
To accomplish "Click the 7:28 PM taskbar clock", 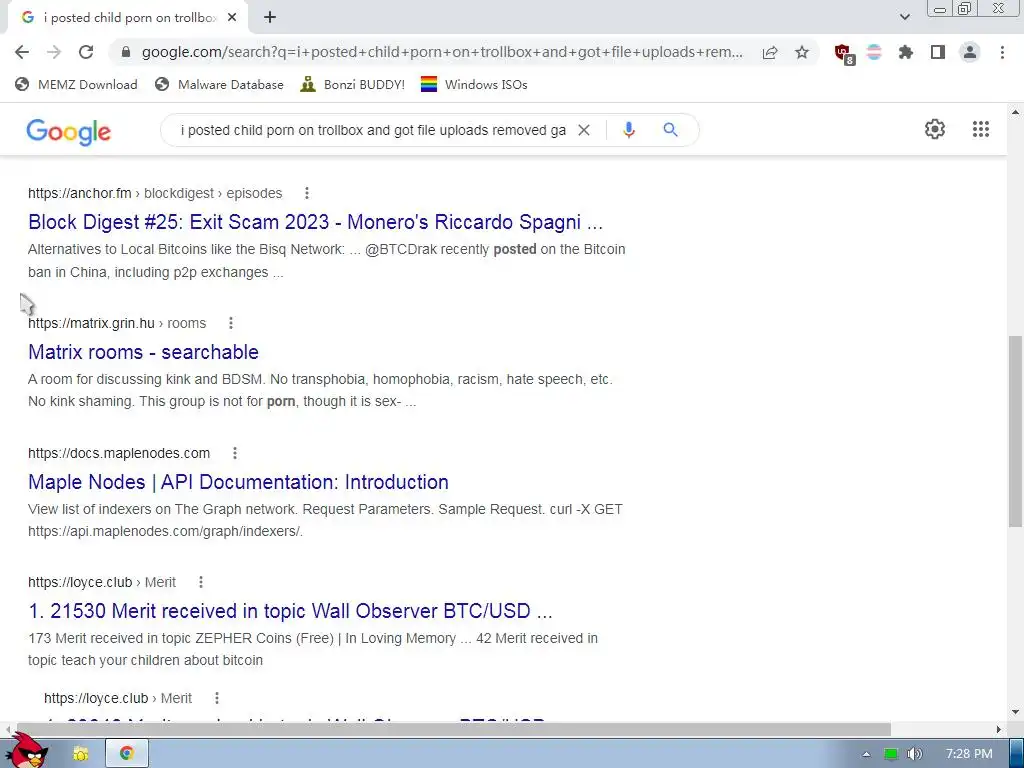I will (969, 754).
